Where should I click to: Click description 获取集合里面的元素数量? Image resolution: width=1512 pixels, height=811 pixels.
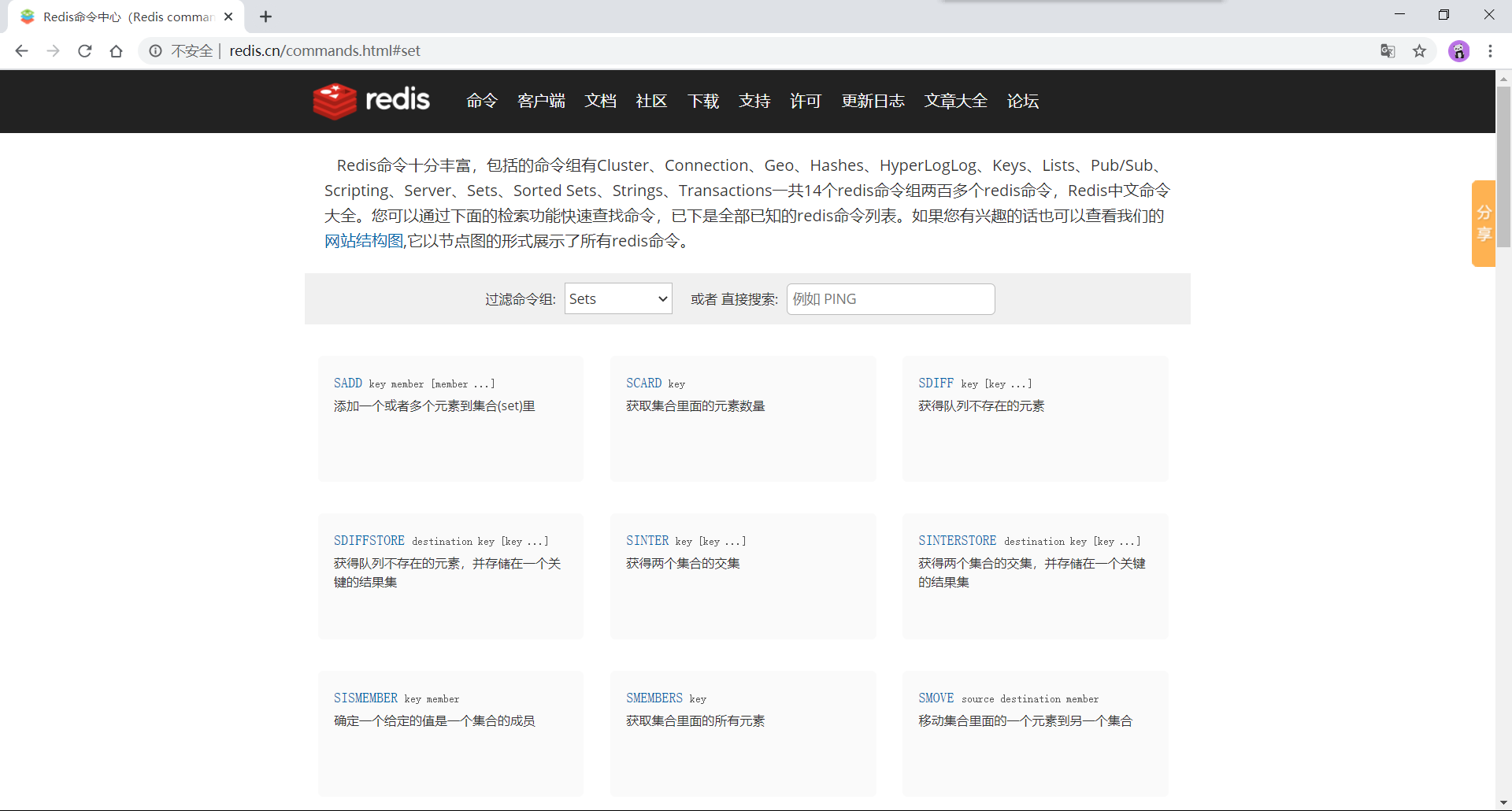(695, 406)
